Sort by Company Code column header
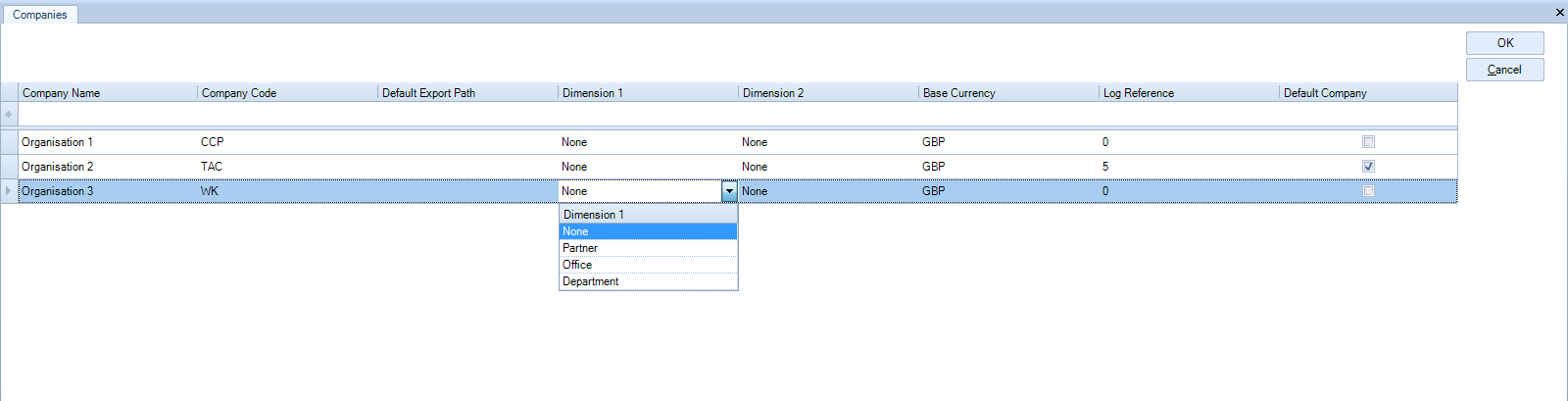 pos(288,92)
